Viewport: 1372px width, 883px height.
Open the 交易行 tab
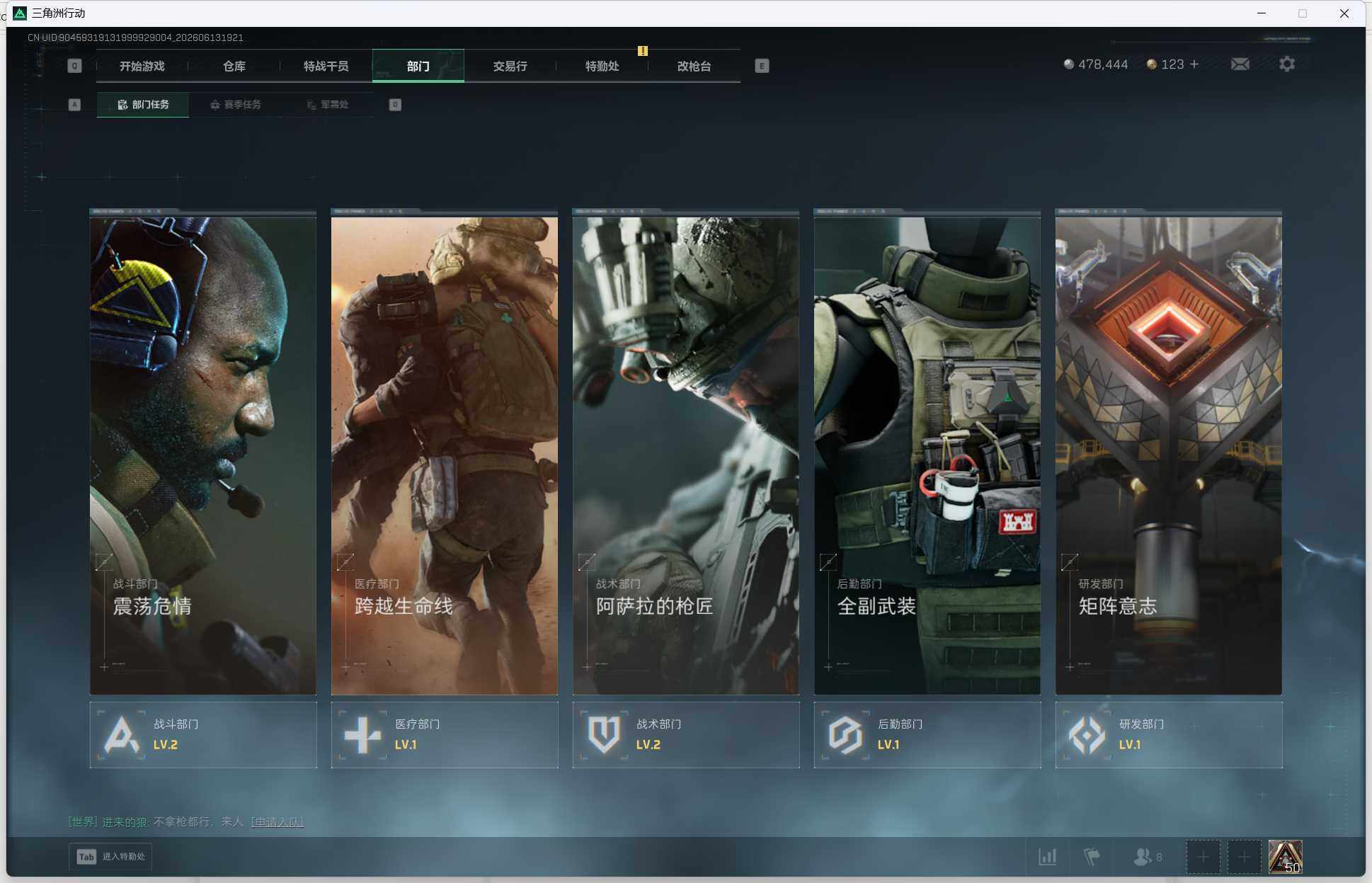[x=510, y=66]
